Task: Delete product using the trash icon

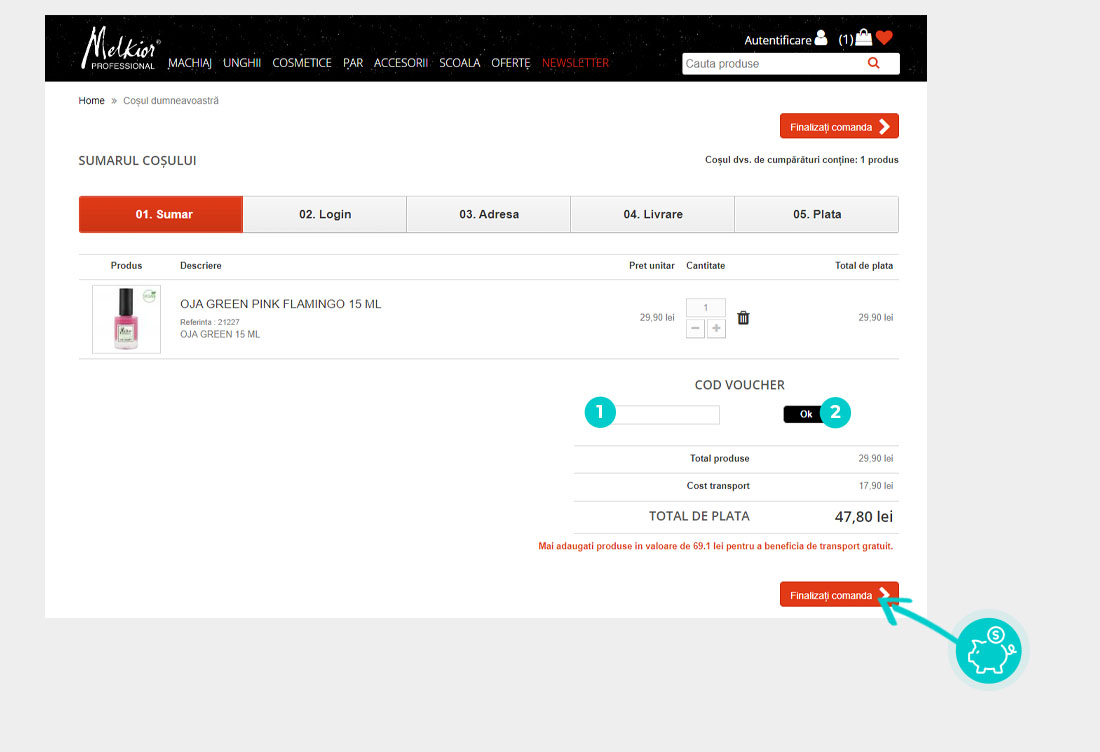Action: click(743, 318)
